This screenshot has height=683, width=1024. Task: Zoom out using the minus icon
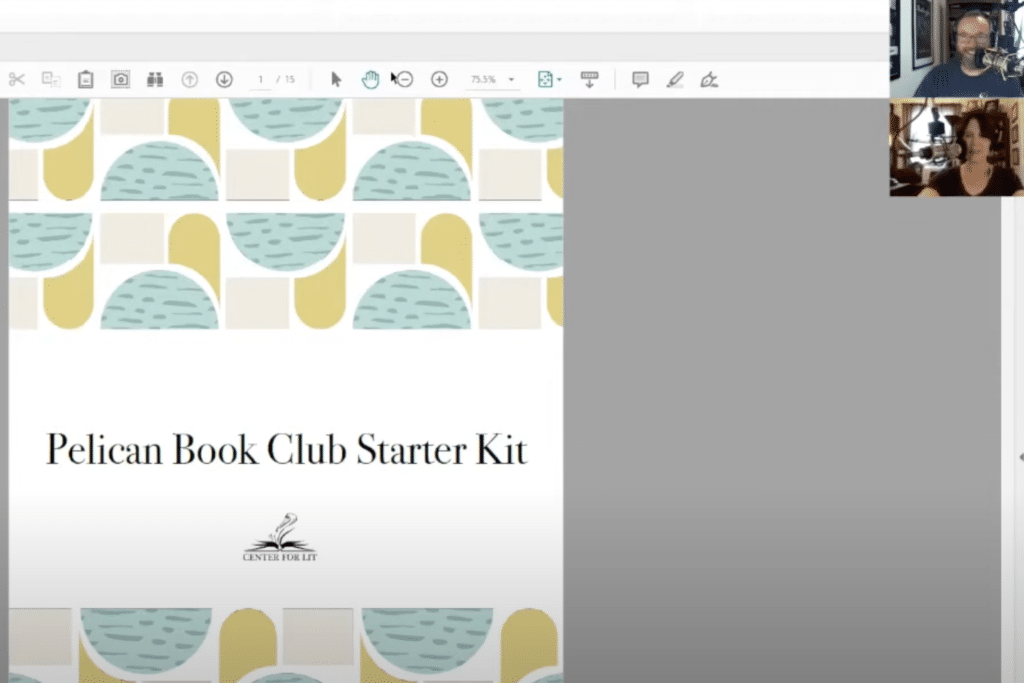[x=404, y=79]
